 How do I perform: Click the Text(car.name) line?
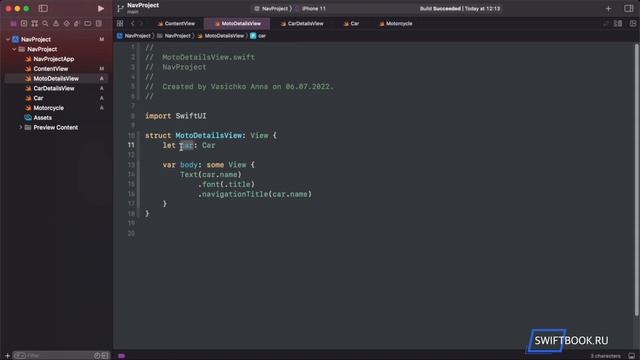tap(211, 175)
